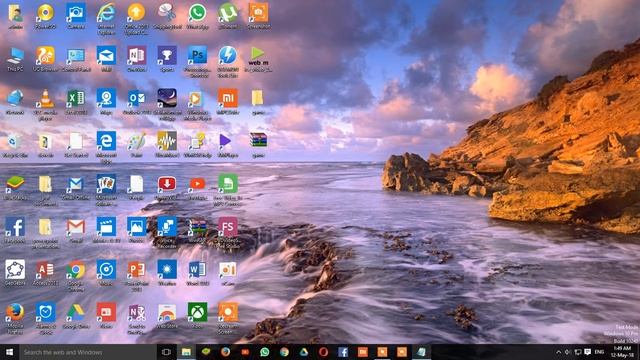Viewport: 640px width, 360px height.
Task: Open the Start menu
Action: point(9,352)
